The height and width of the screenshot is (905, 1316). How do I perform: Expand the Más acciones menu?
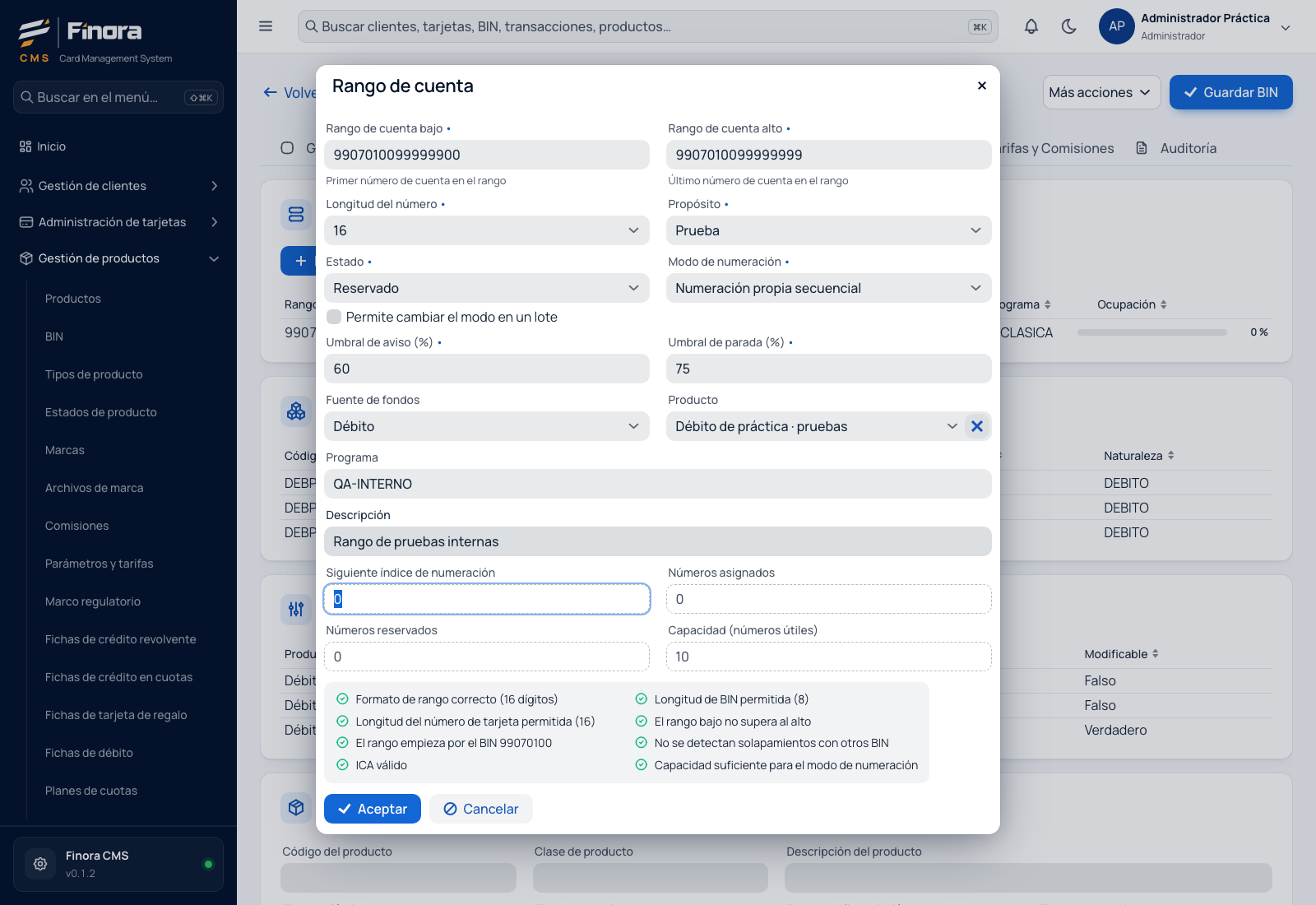1102,92
